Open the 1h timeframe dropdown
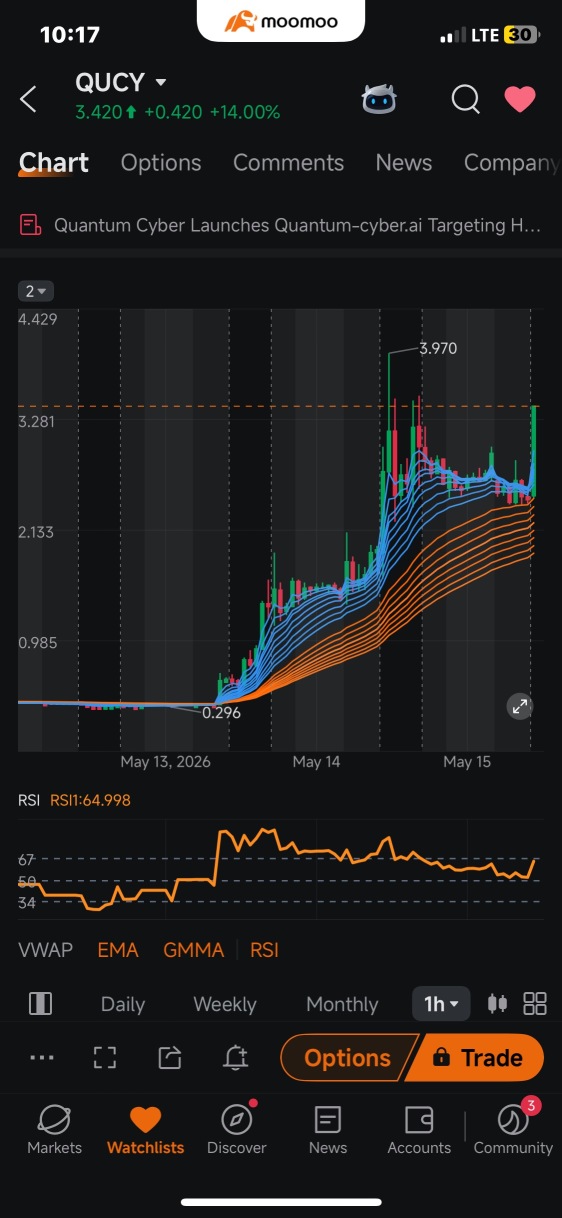Screen dimensions: 562x1218 coord(441,1003)
